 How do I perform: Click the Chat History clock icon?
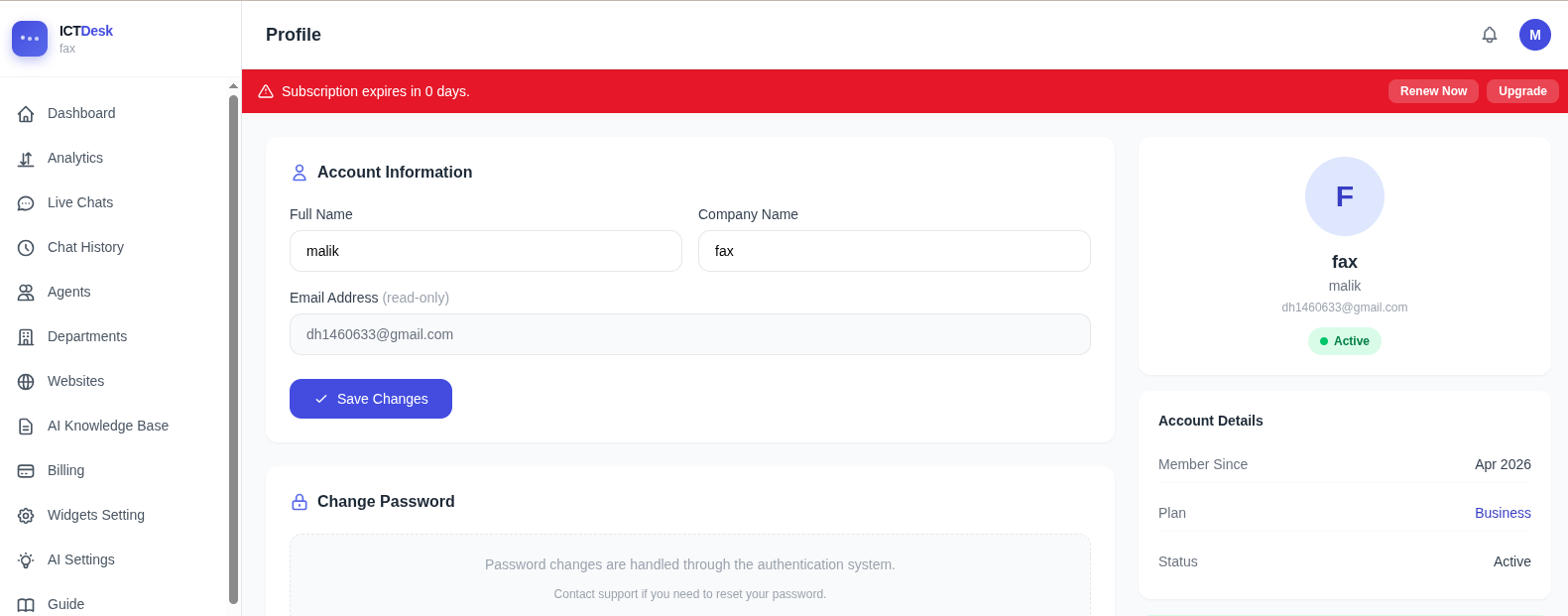tap(26, 248)
